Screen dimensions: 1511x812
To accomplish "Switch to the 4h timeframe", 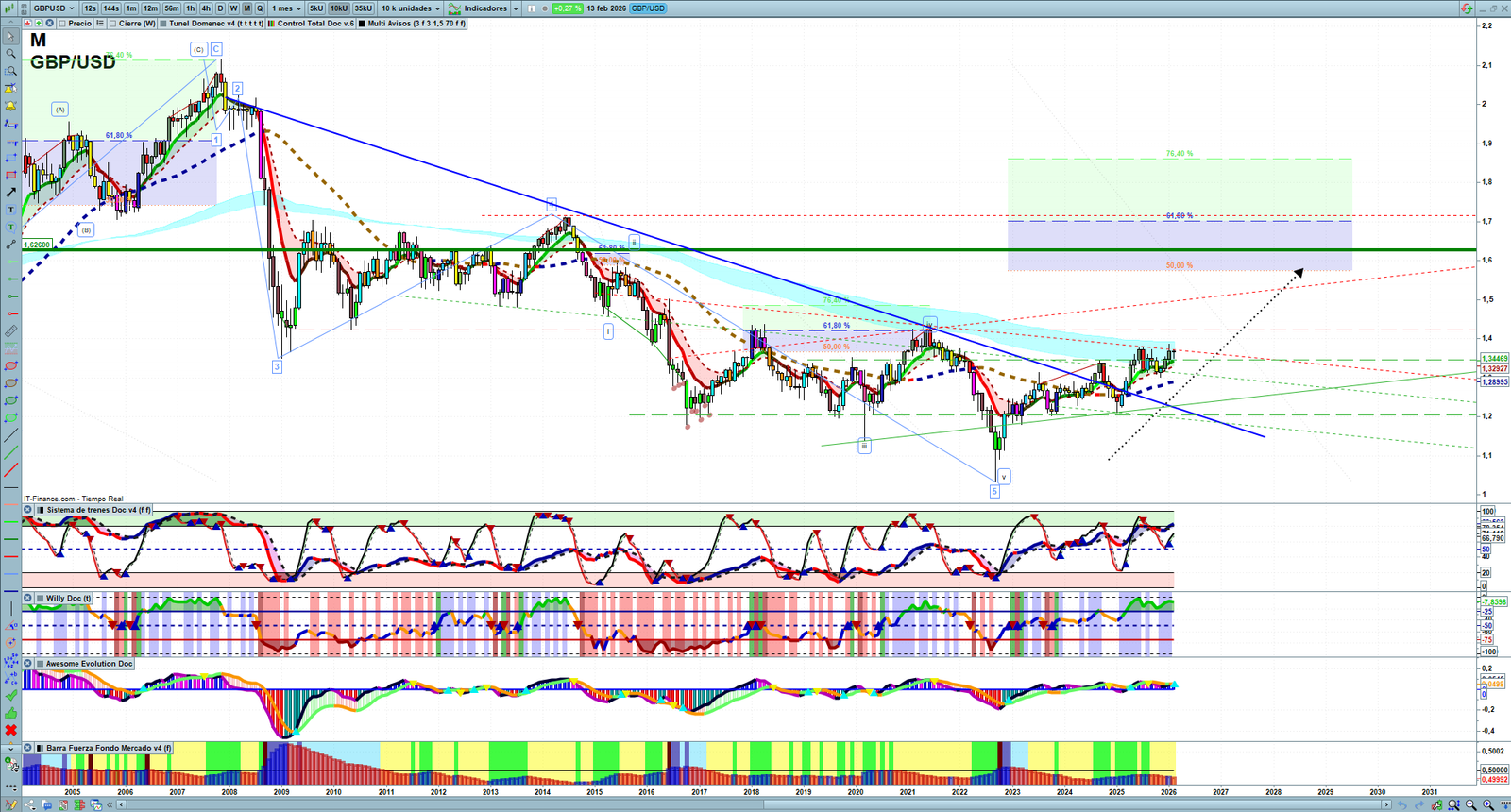I will pos(206,8).
